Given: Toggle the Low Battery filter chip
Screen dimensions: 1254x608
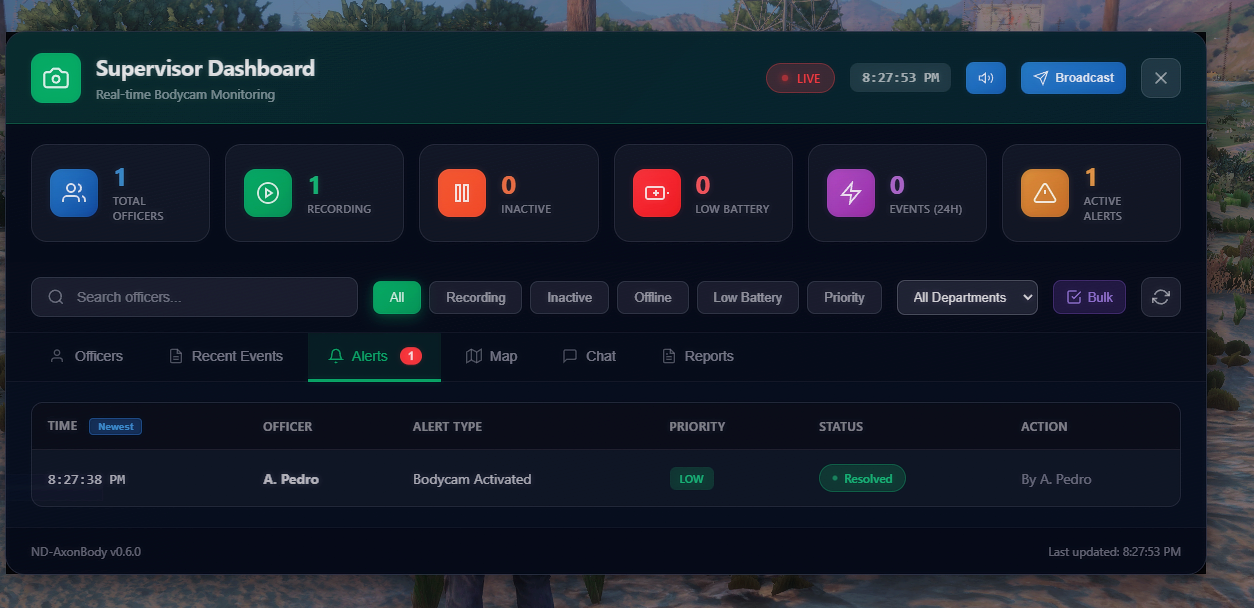Looking at the screenshot, I should [747, 297].
